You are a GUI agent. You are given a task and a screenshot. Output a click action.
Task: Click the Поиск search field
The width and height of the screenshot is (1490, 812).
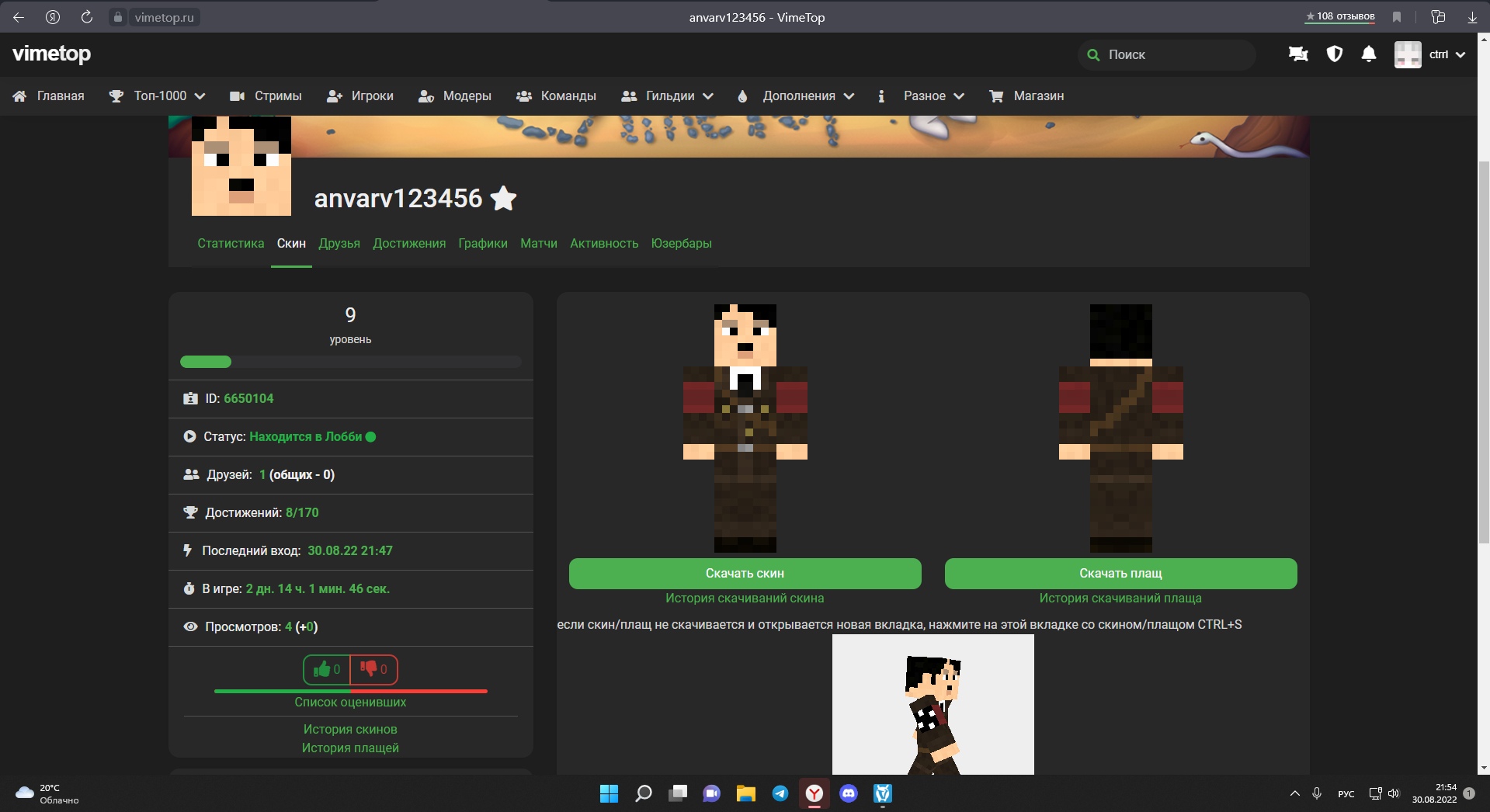pyautogui.click(x=1172, y=55)
